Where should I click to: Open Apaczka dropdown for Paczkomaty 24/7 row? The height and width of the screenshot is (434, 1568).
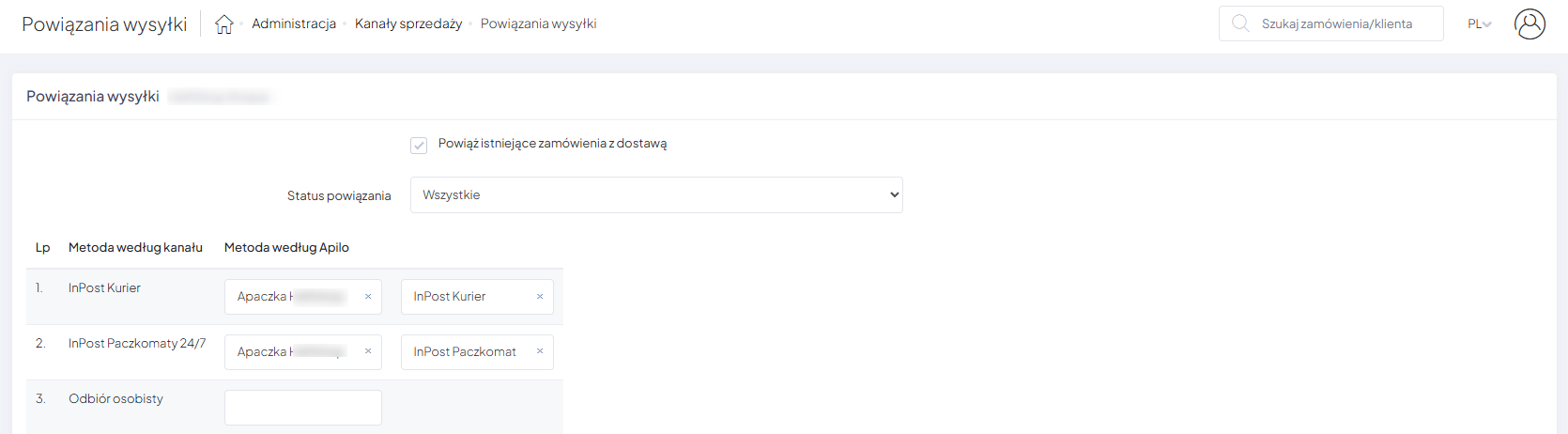pos(291,352)
